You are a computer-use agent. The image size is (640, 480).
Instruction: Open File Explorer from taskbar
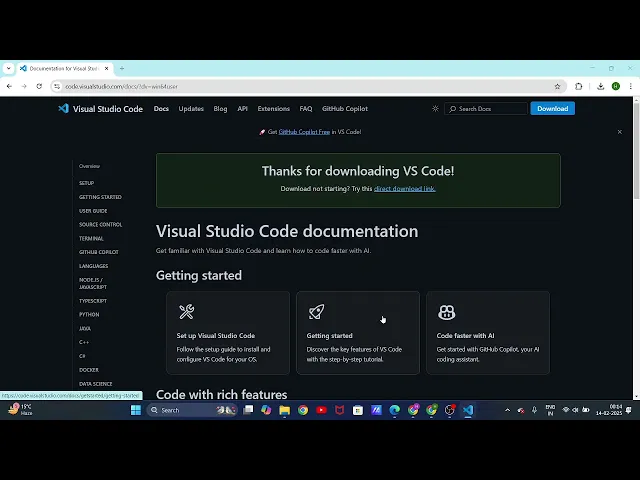coord(284,410)
